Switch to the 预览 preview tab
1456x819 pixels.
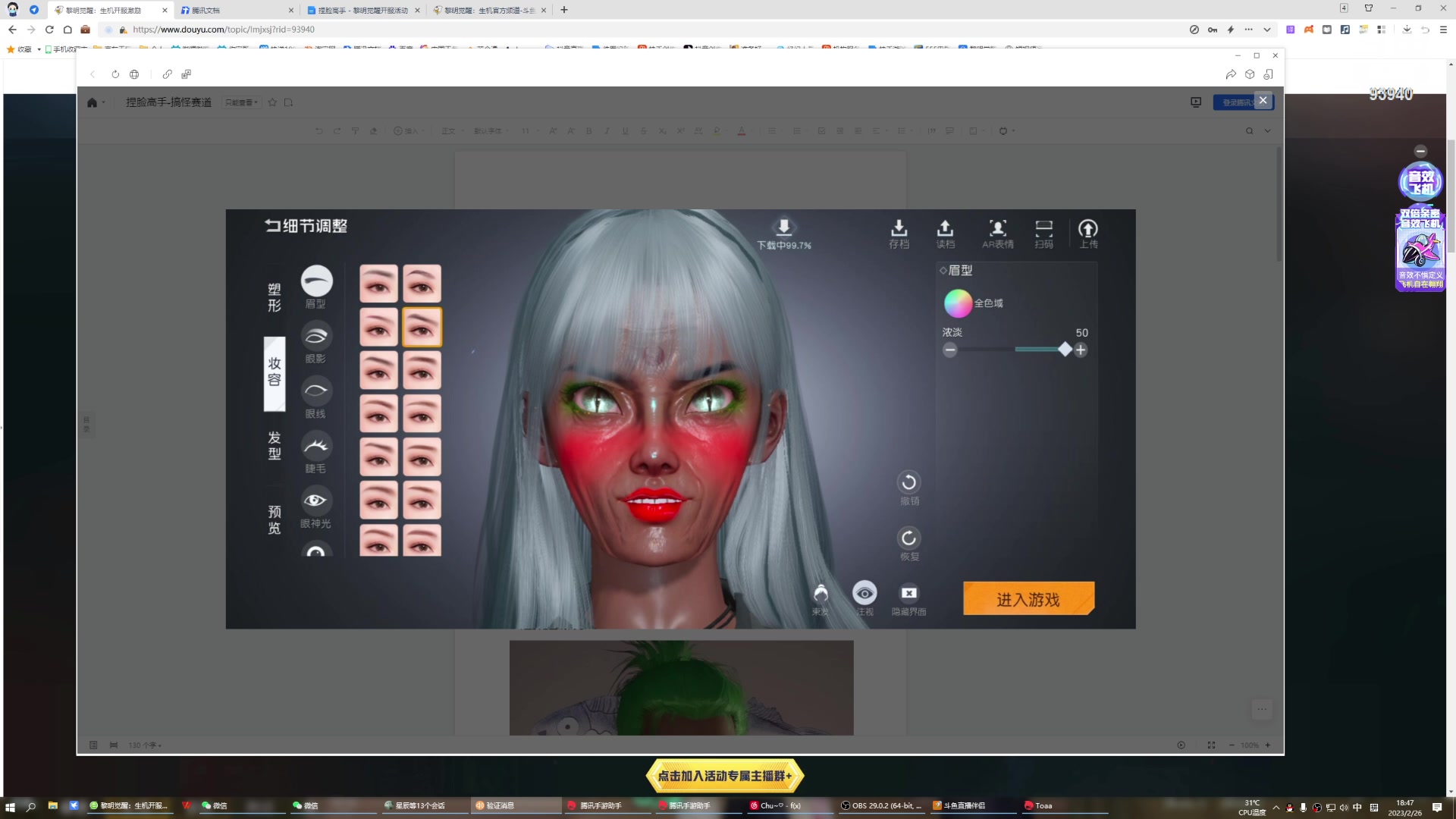(275, 520)
